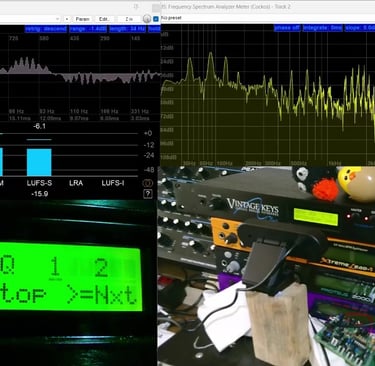Select the LUFS-I meter label

113,183
